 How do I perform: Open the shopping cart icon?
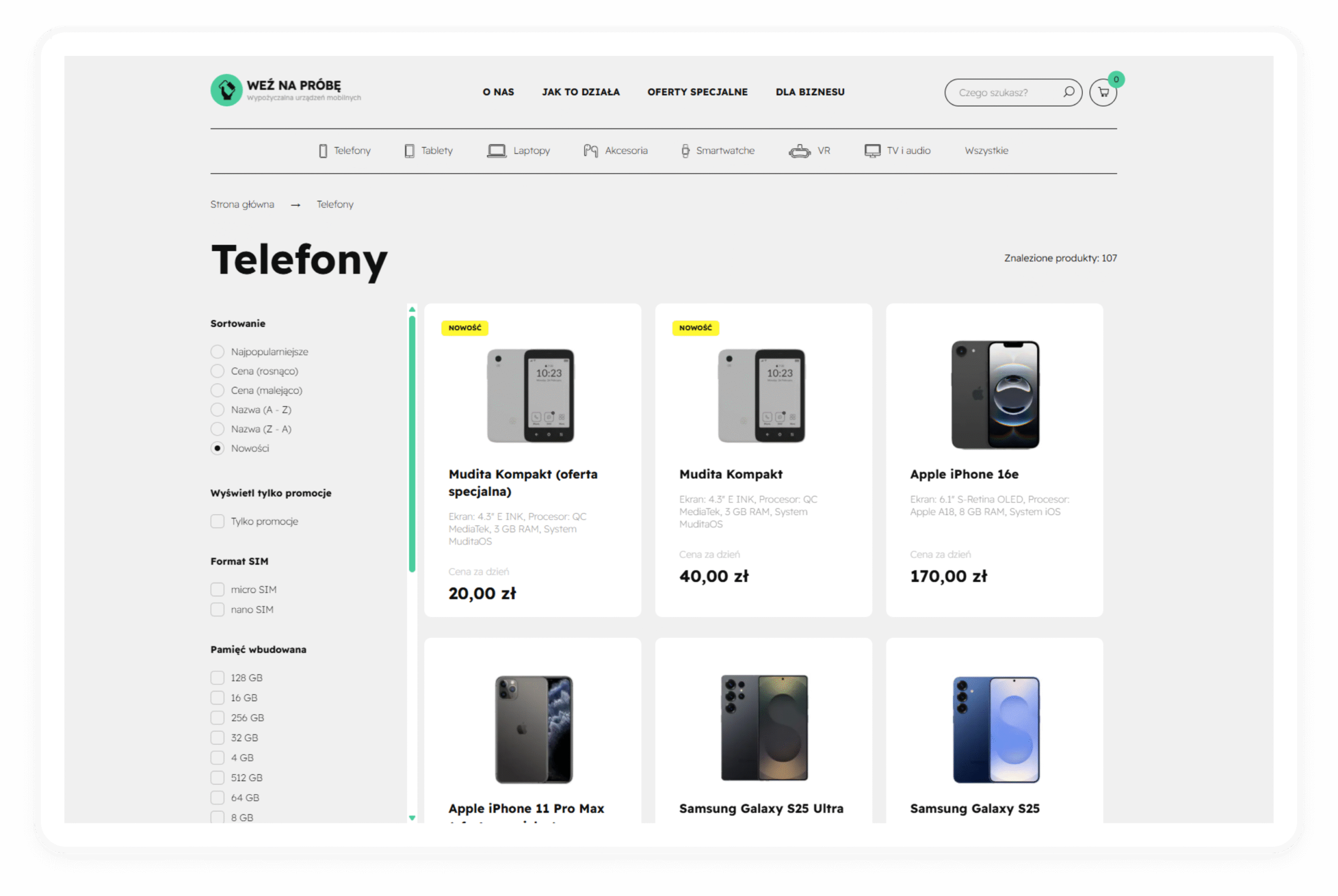pyautogui.click(x=1103, y=93)
